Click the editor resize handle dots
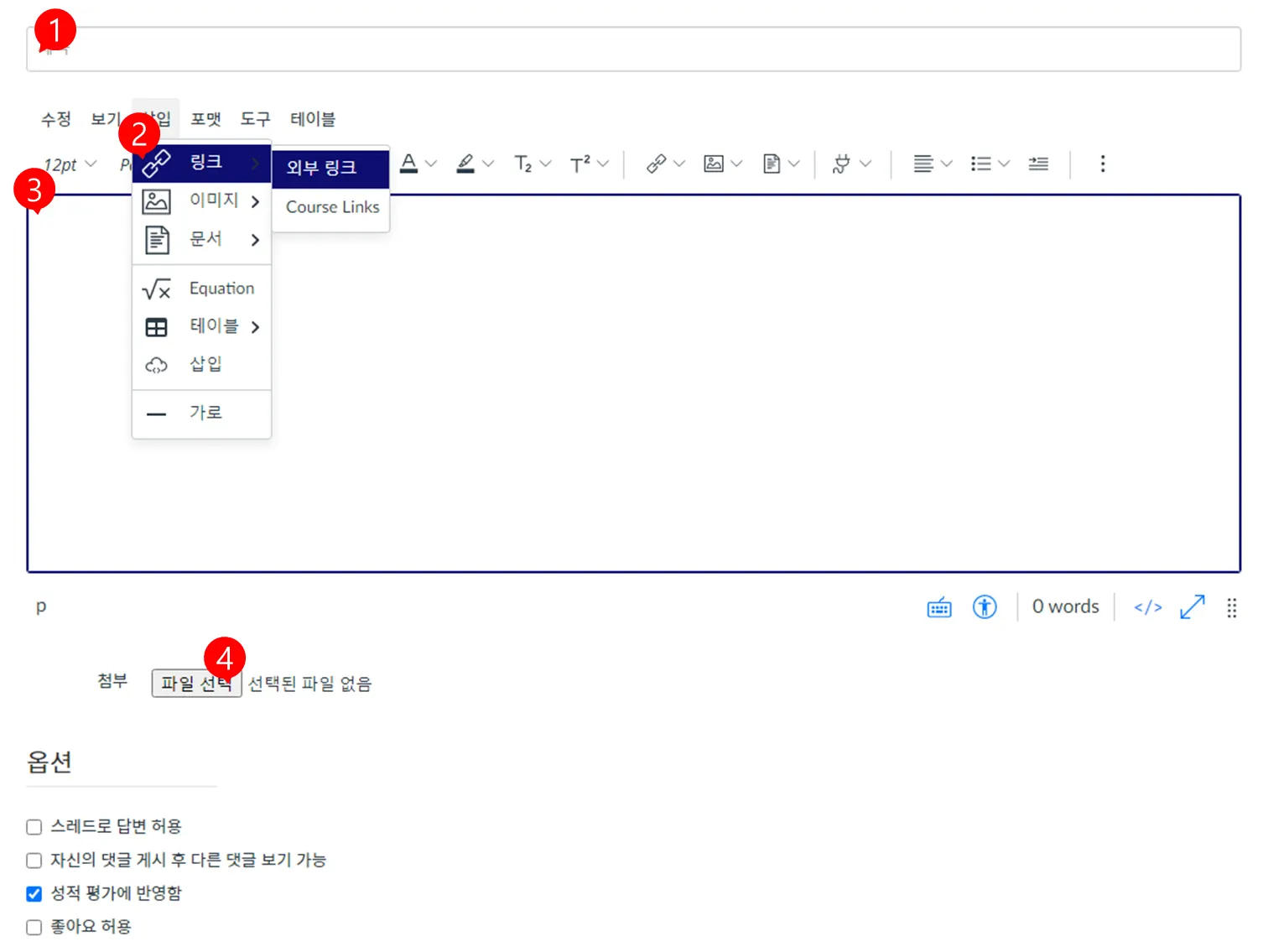 point(1232,607)
